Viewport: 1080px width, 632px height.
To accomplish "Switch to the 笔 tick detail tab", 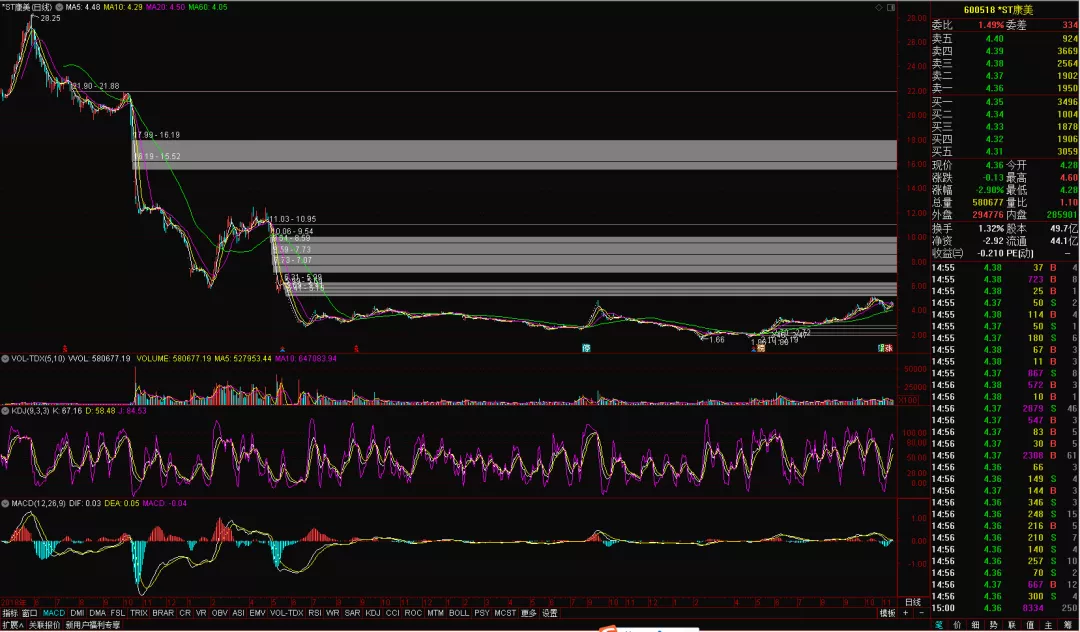I will coord(939,624).
